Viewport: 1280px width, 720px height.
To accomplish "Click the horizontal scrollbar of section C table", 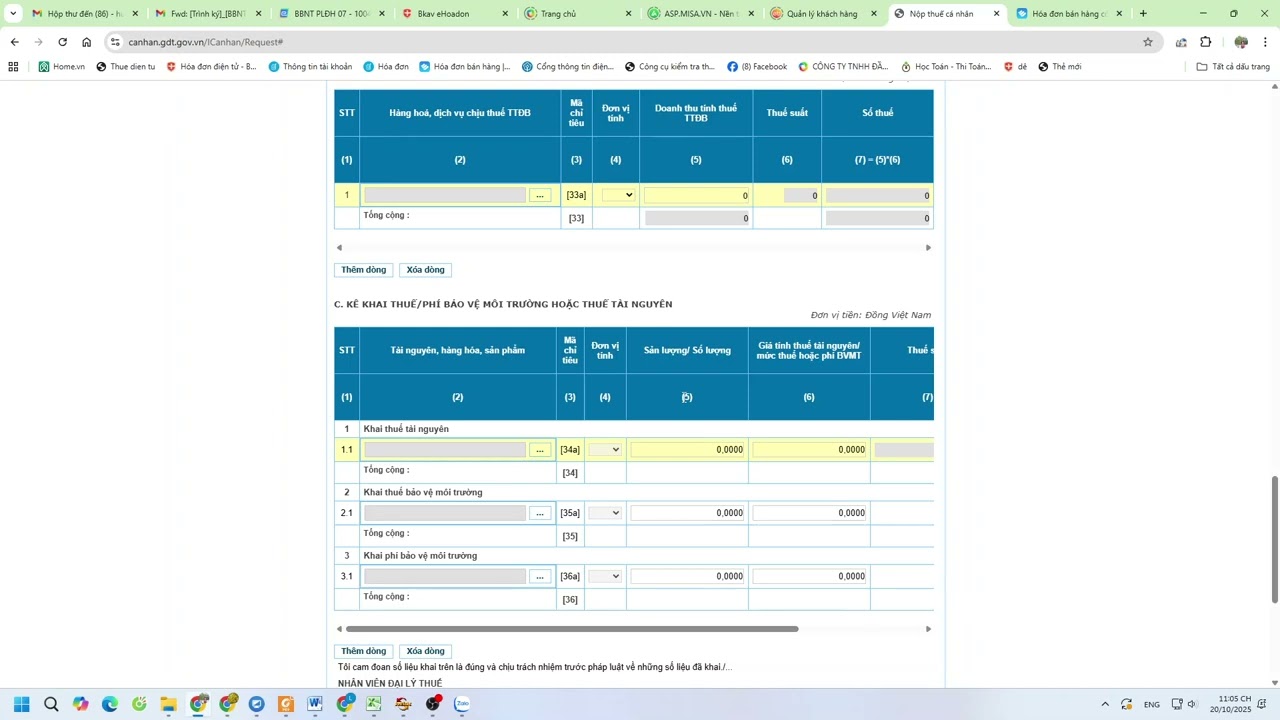I will (x=572, y=629).
